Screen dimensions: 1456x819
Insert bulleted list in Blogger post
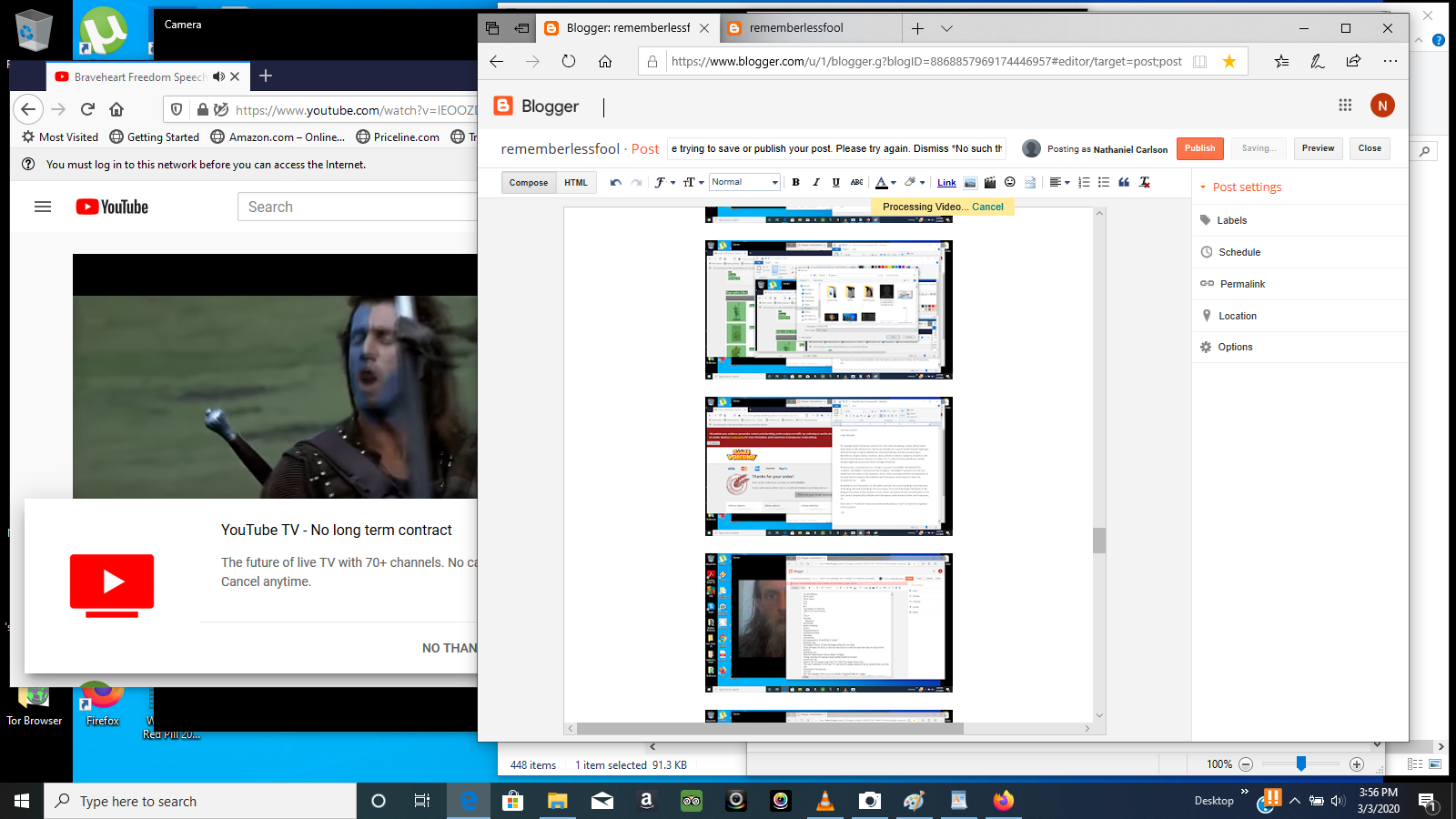pos(1104,182)
